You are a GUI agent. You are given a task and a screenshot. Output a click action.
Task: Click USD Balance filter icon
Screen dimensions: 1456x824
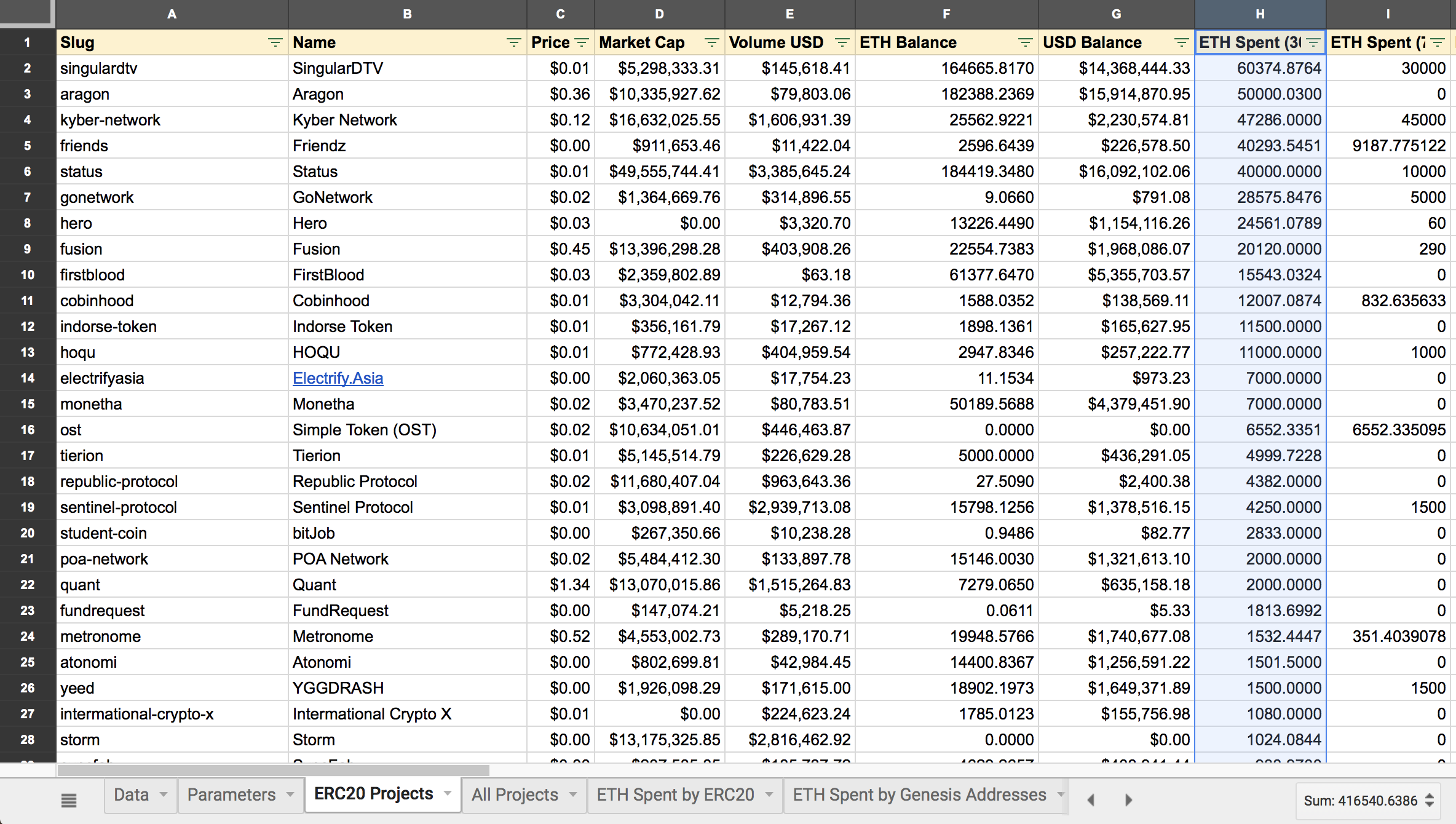(1181, 42)
